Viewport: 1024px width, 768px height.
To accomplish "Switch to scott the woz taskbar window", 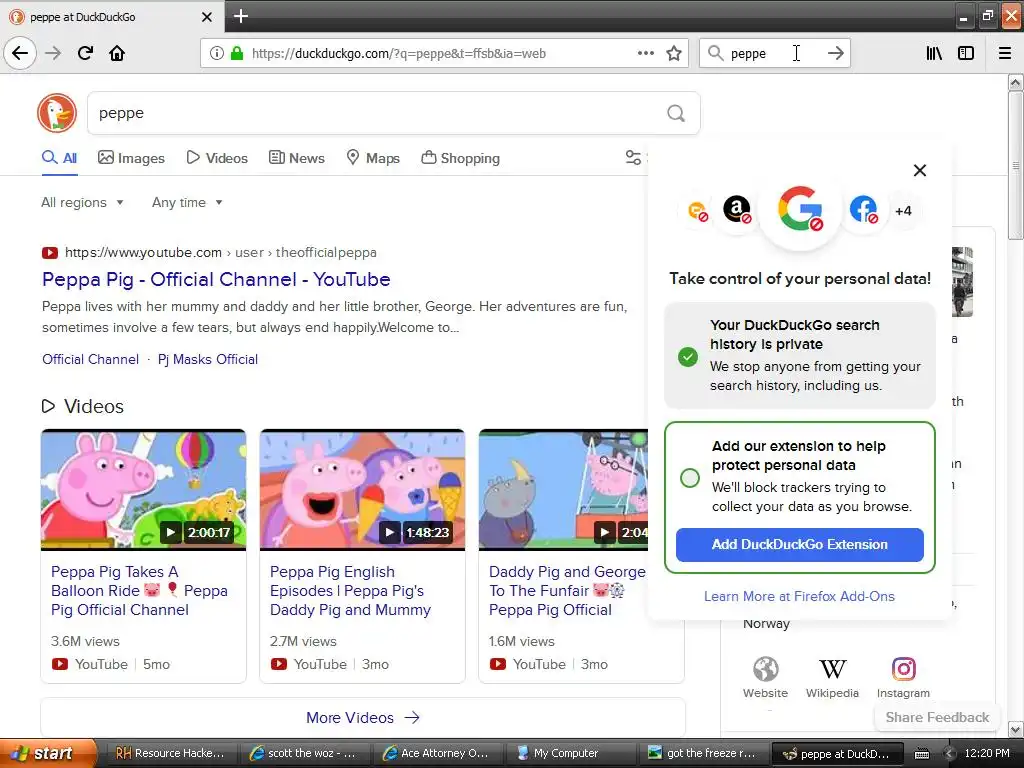I will (305, 754).
